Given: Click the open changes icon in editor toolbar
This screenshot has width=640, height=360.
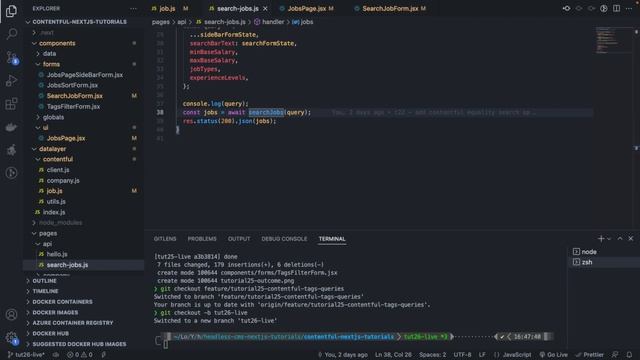Looking at the screenshot, I should 567,9.
